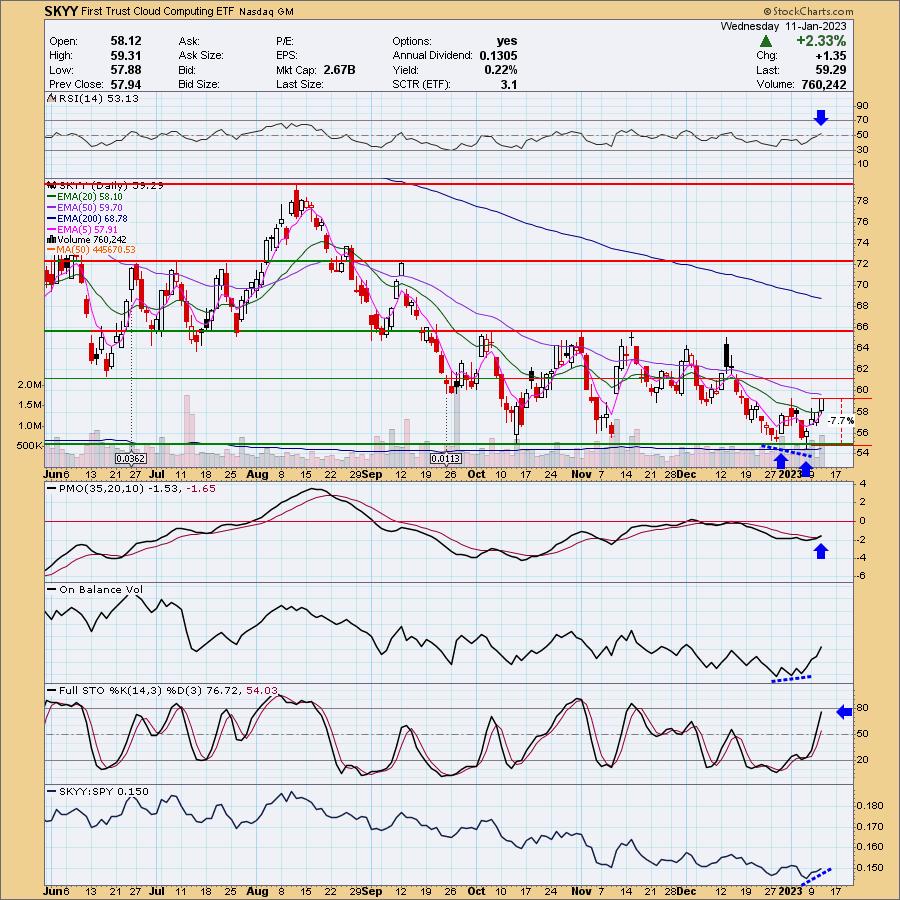The width and height of the screenshot is (900, 900).
Task: Click the Low price 57.88
Action: click(126, 70)
